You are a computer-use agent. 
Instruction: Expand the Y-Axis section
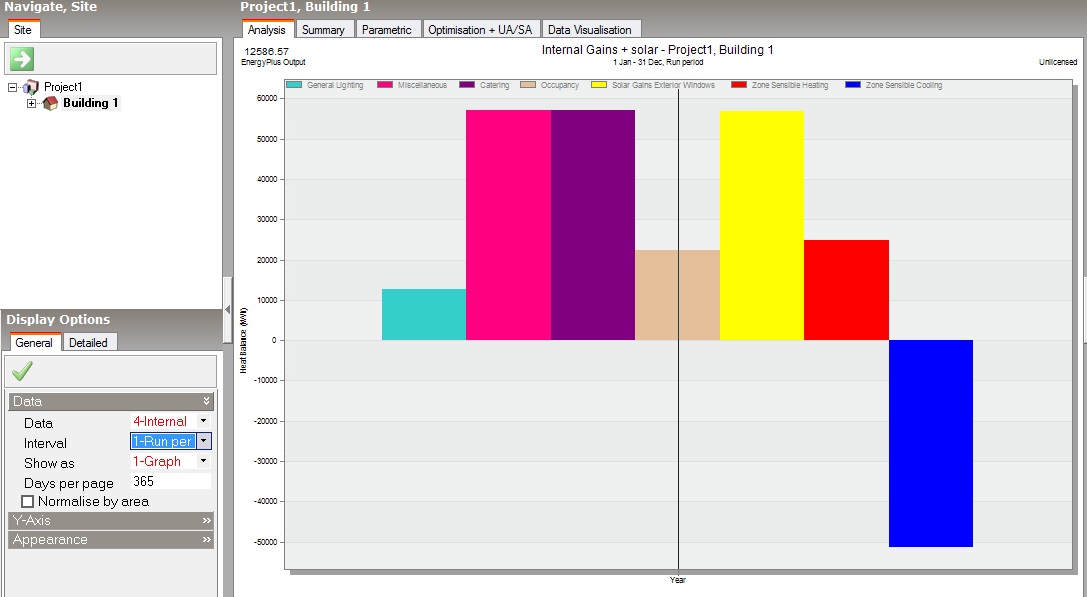111,520
